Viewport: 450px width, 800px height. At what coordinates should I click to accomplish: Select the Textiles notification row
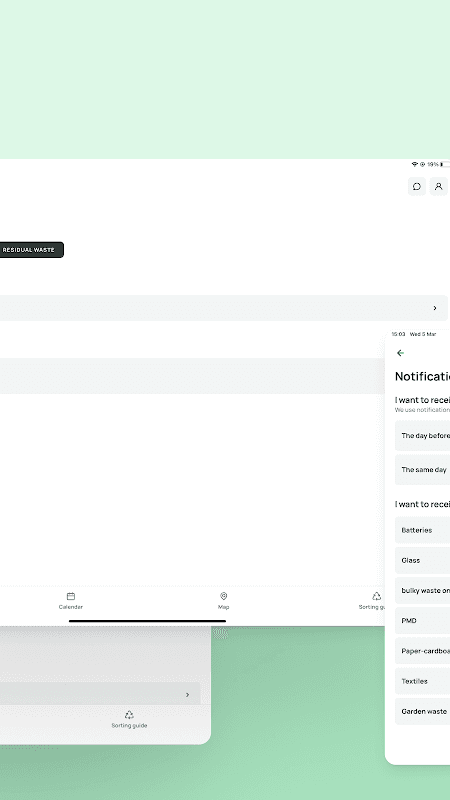(422, 681)
